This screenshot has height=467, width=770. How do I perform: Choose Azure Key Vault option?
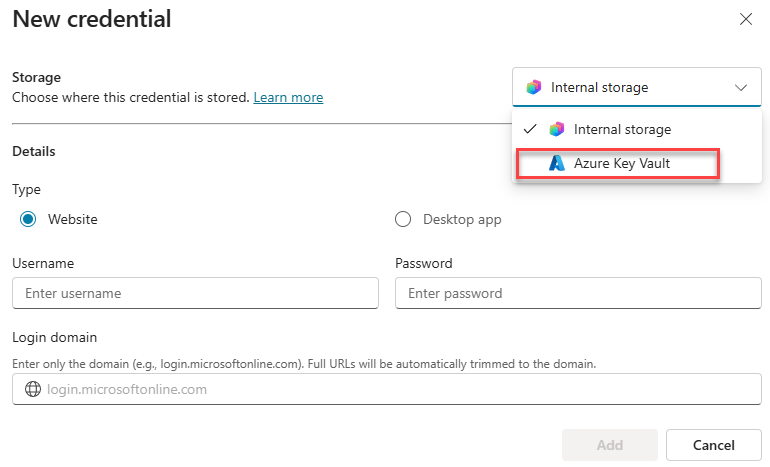pyautogui.click(x=621, y=163)
